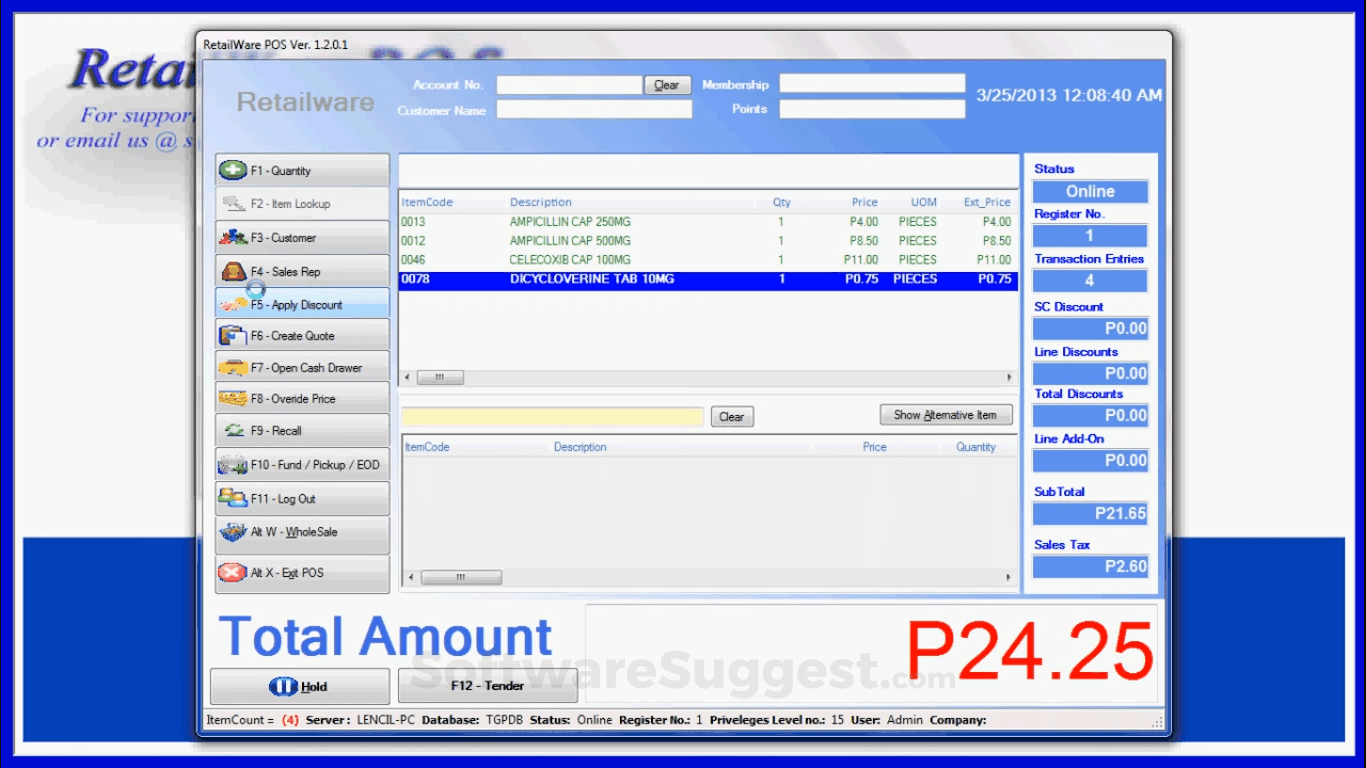Click right arrow of transaction list scrollbar
The height and width of the screenshot is (768, 1366).
(1009, 378)
